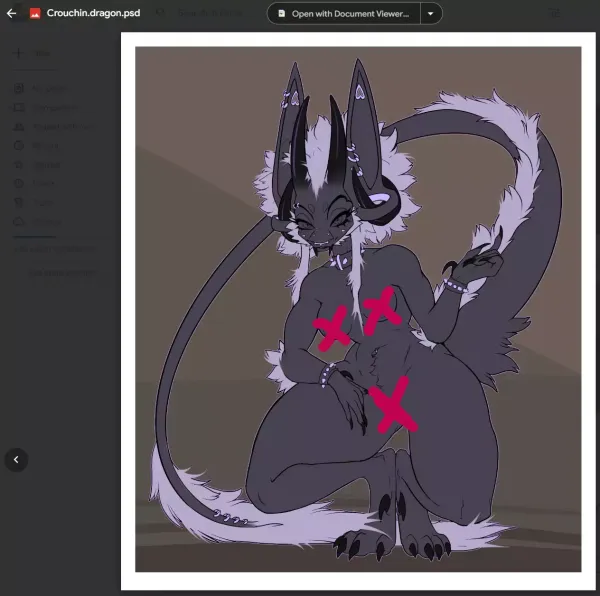Viewport: 600px width, 596px height.
Task: Click the dimmed My Drive sidebar icon
Action: pos(18,89)
